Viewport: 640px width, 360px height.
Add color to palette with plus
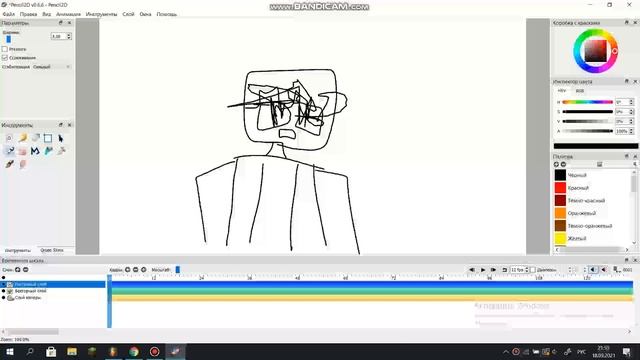pos(556,164)
